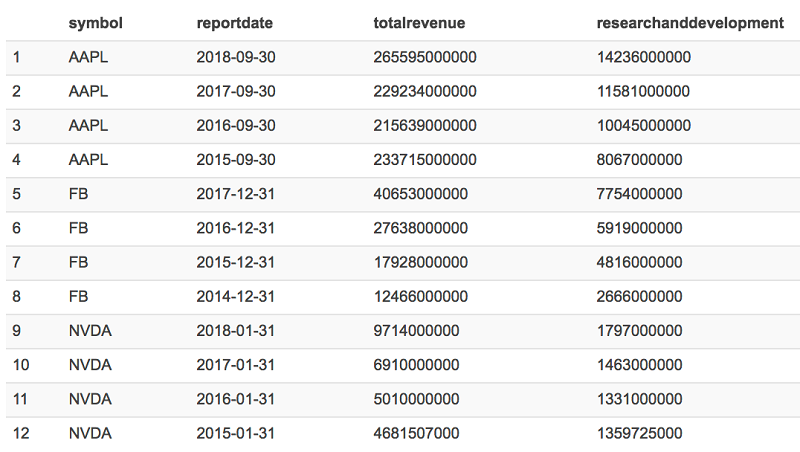Screen dimensions: 800x452
Task: Select R&D value 1359725000
Action: (x=639, y=433)
